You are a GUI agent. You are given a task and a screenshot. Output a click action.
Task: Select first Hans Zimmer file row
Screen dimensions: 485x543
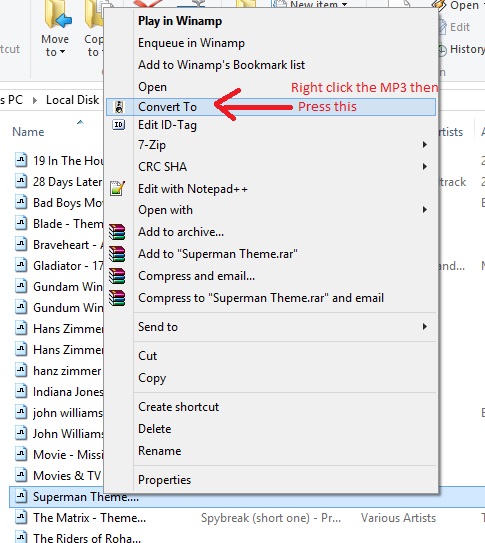point(59,329)
